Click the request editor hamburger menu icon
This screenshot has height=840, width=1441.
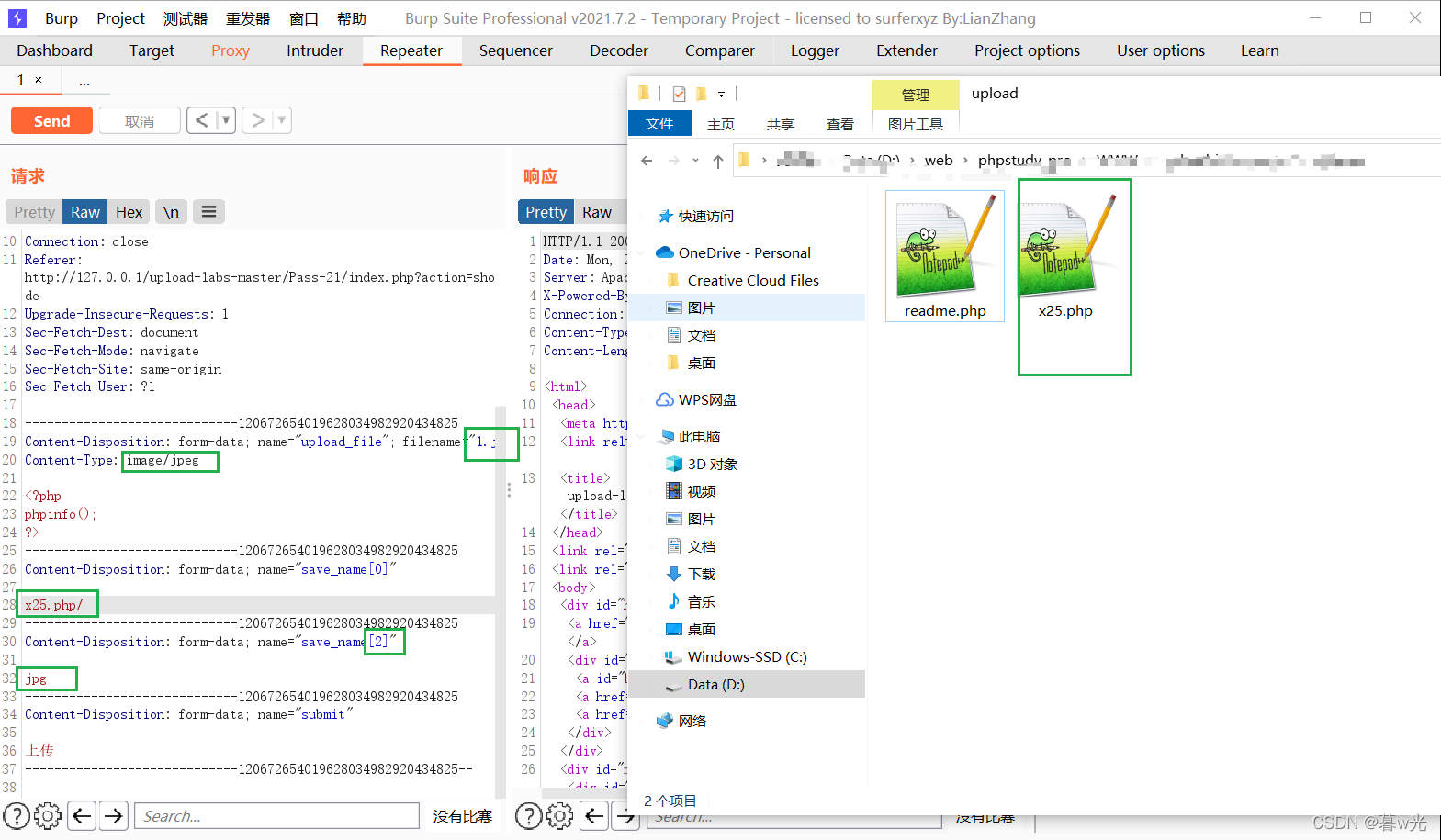[x=208, y=212]
